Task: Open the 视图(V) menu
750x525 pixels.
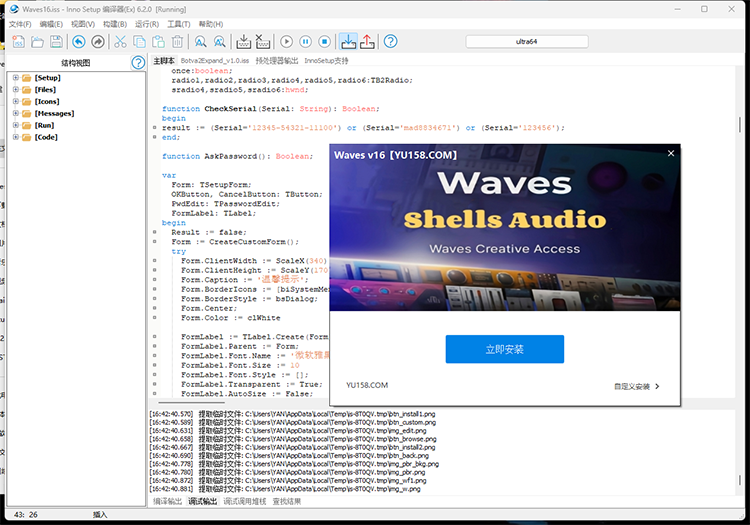Action: point(83,24)
